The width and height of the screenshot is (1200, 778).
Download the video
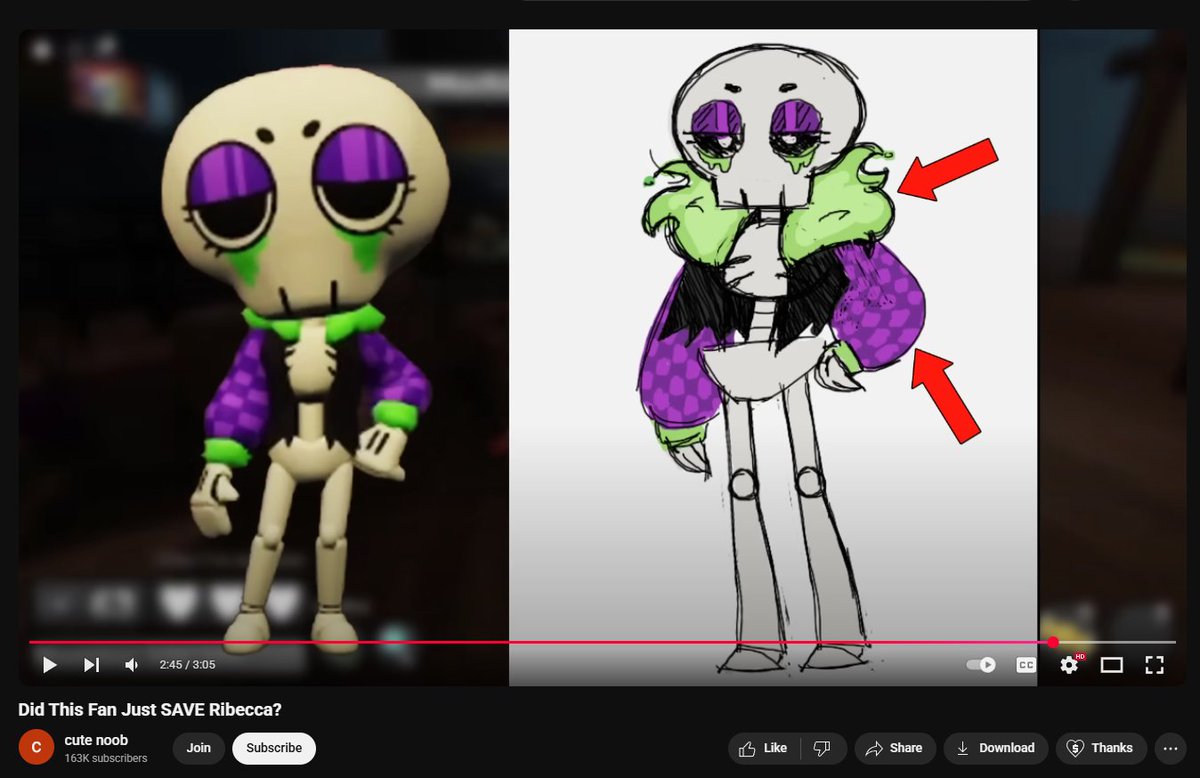pyautogui.click(x=996, y=748)
